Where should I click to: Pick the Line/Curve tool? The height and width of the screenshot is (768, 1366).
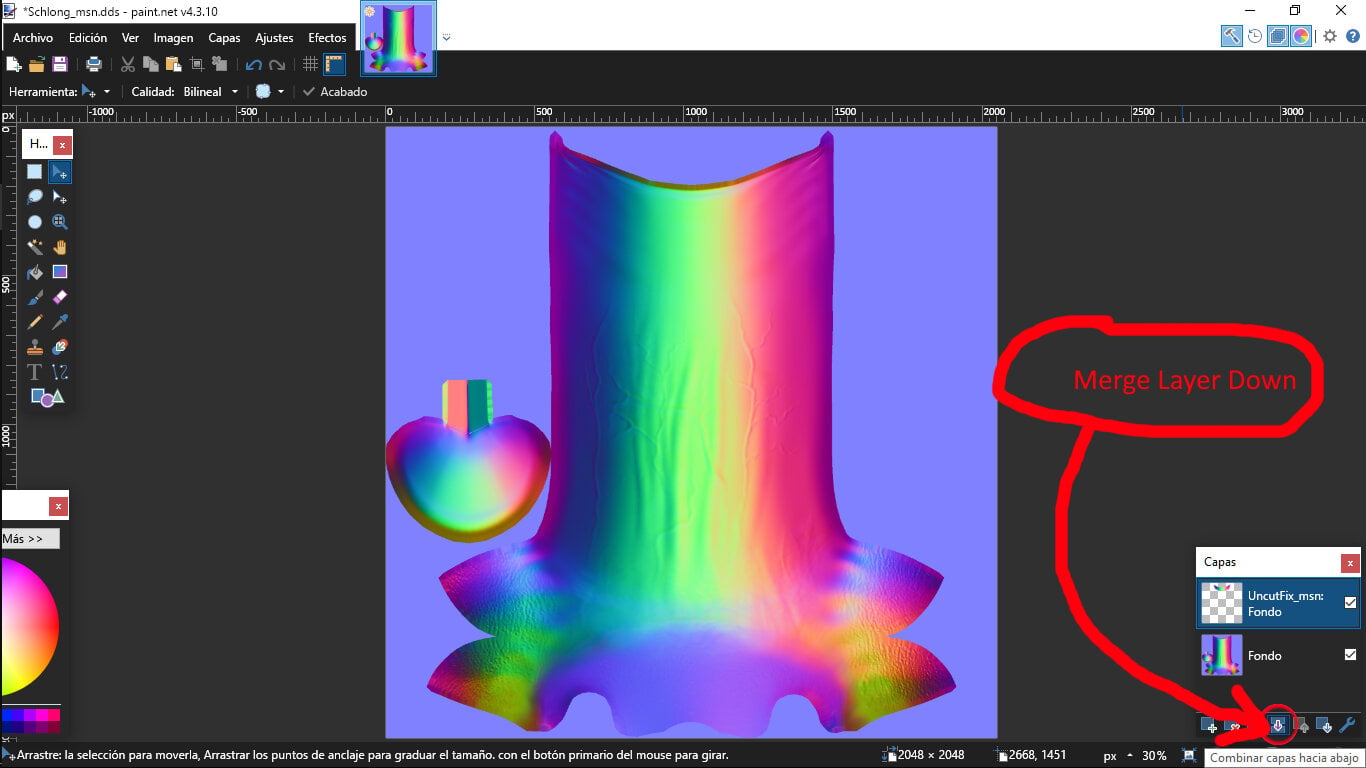pos(60,372)
